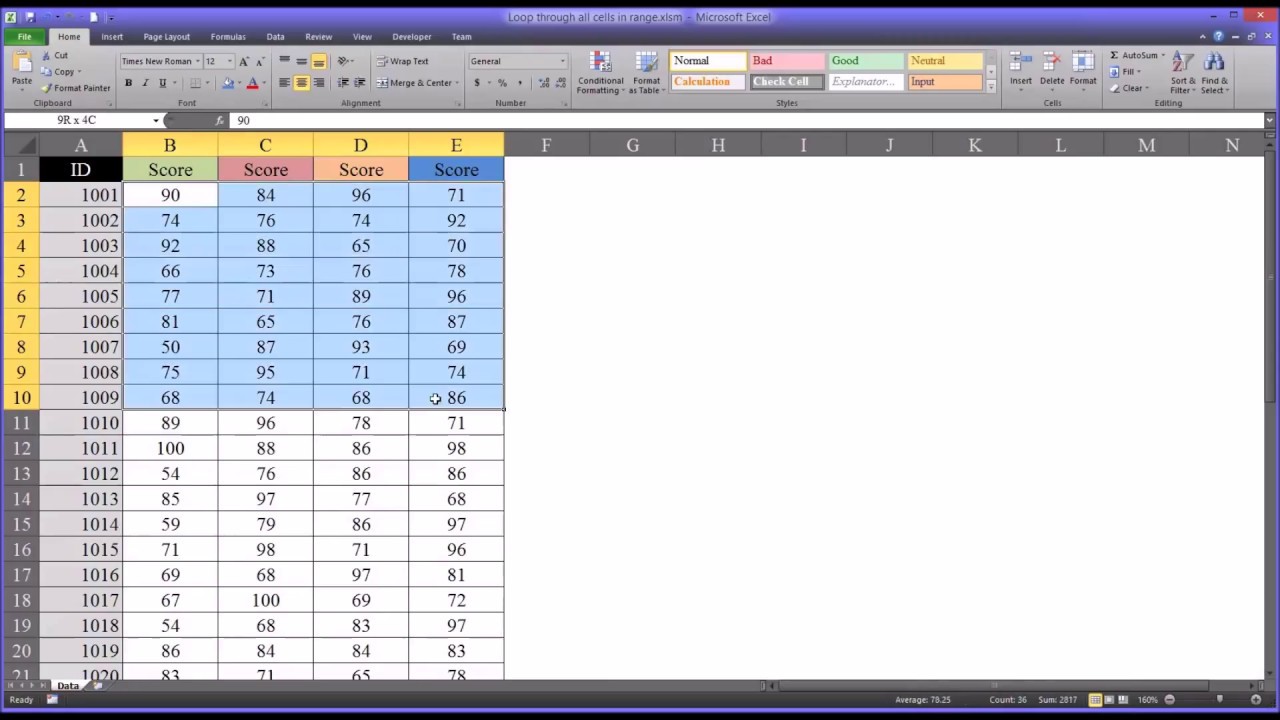Open Sort & Filter
This screenshot has height=720, width=1280.
(x=1183, y=73)
